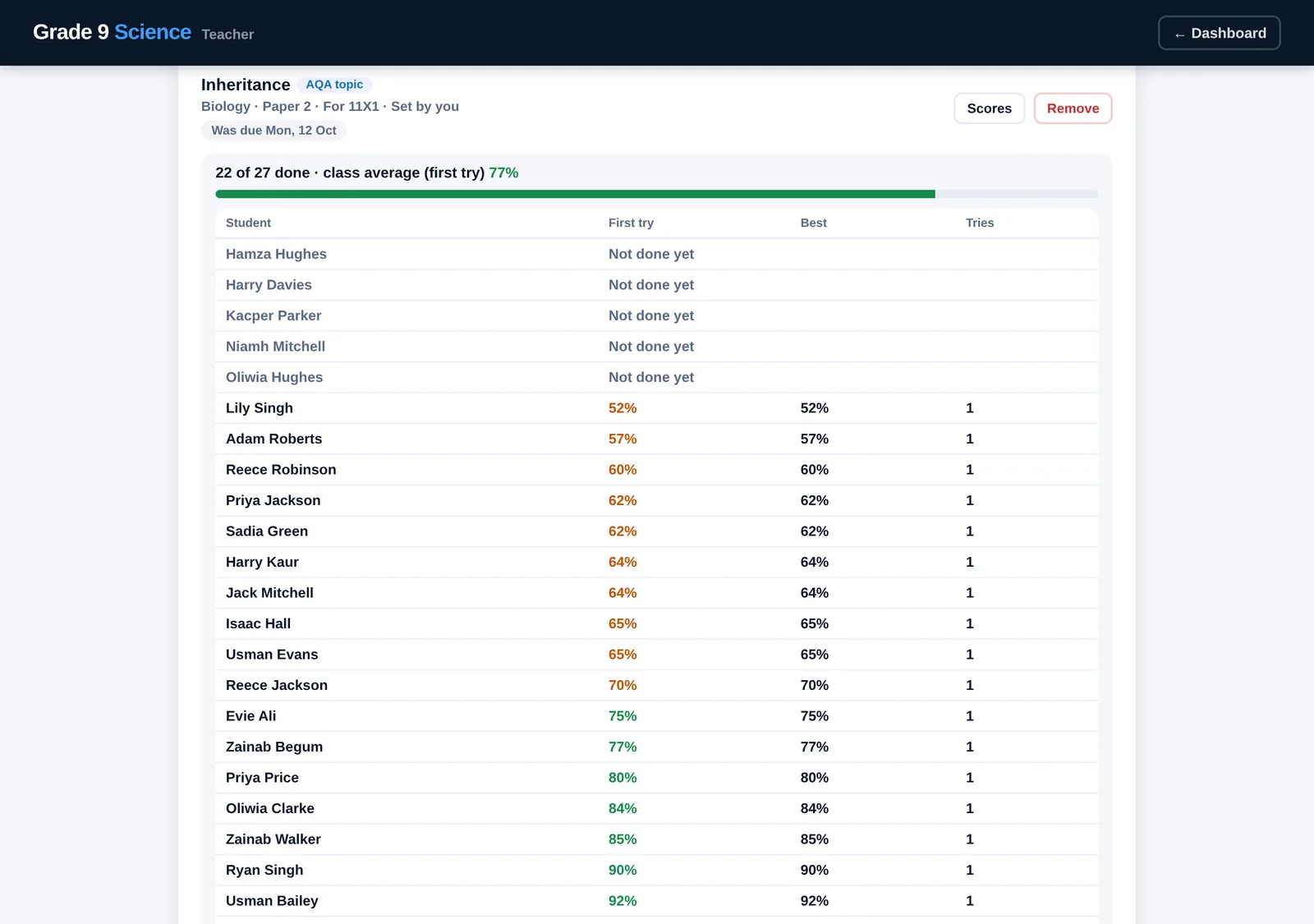Go back to the Dashboard
1314x924 pixels.
click(1219, 33)
